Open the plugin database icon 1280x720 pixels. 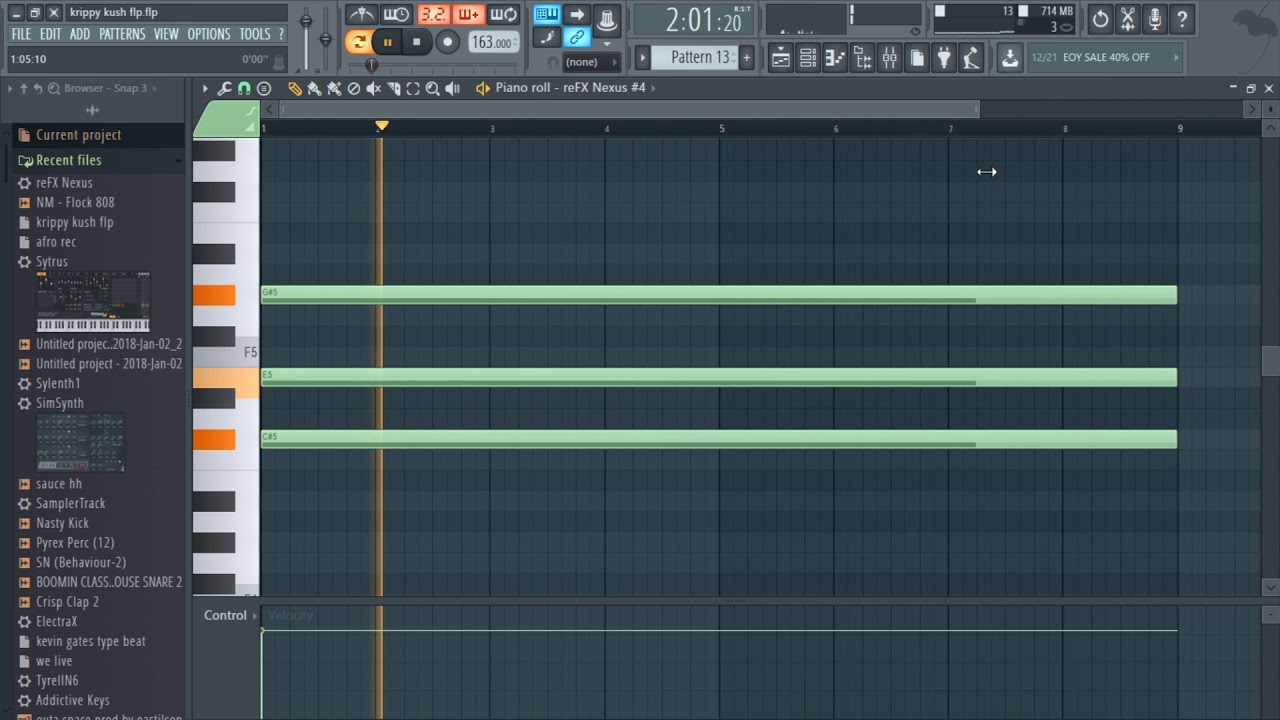943,58
